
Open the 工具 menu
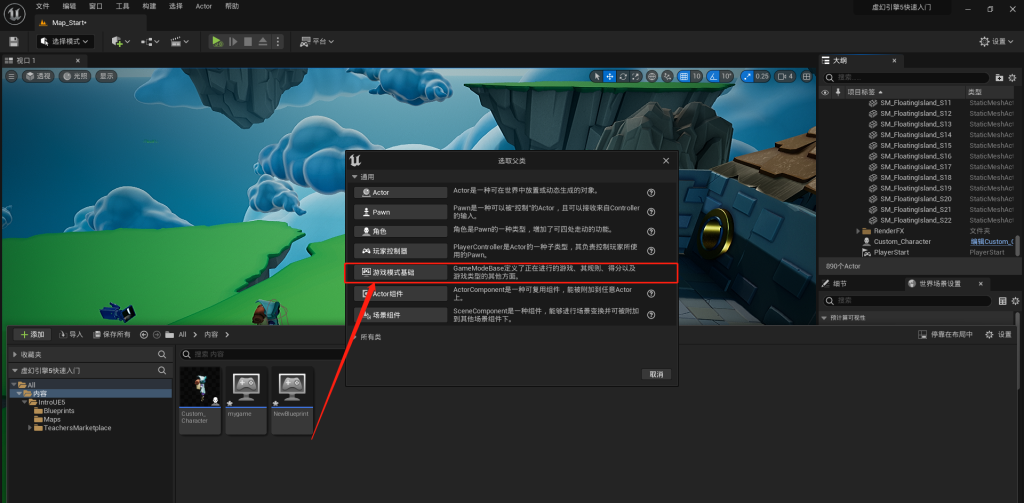pos(123,6)
